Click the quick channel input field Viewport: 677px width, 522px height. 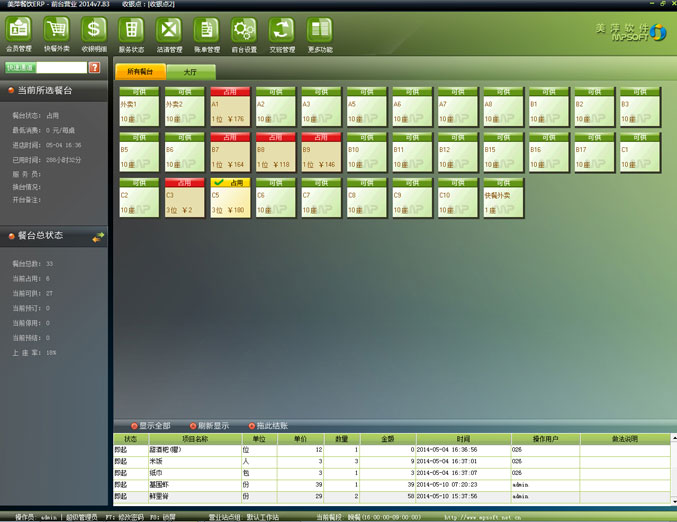click(62, 67)
